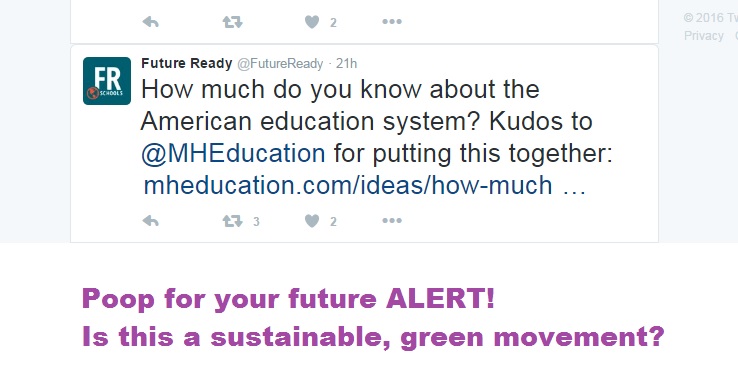Open more options on Future Ready tweet
Image resolution: width=738 pixels, height=382 pixels.
tap(392, 220)
